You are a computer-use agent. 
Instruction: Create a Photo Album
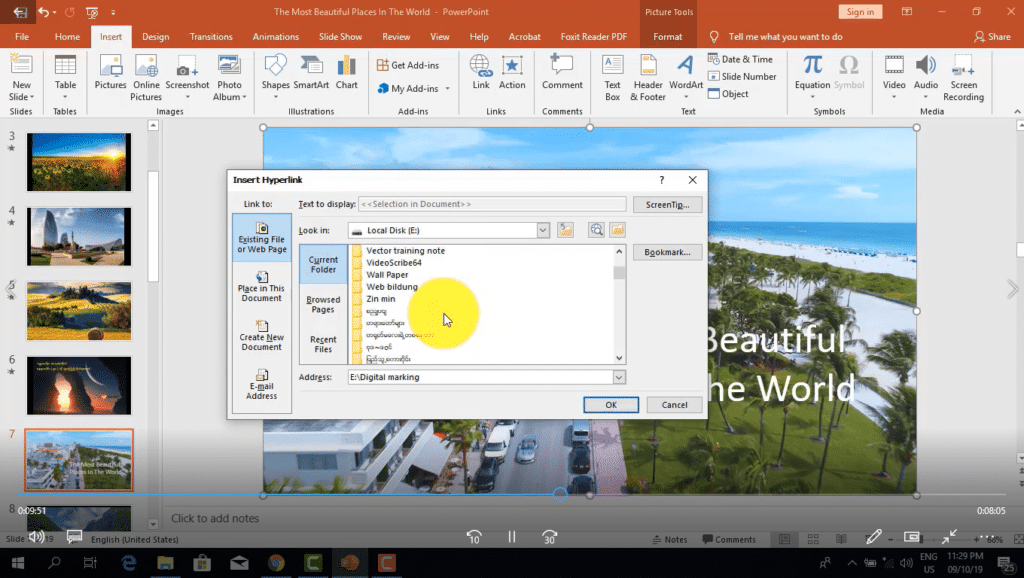pyautogui.click(x=229, y=78)
